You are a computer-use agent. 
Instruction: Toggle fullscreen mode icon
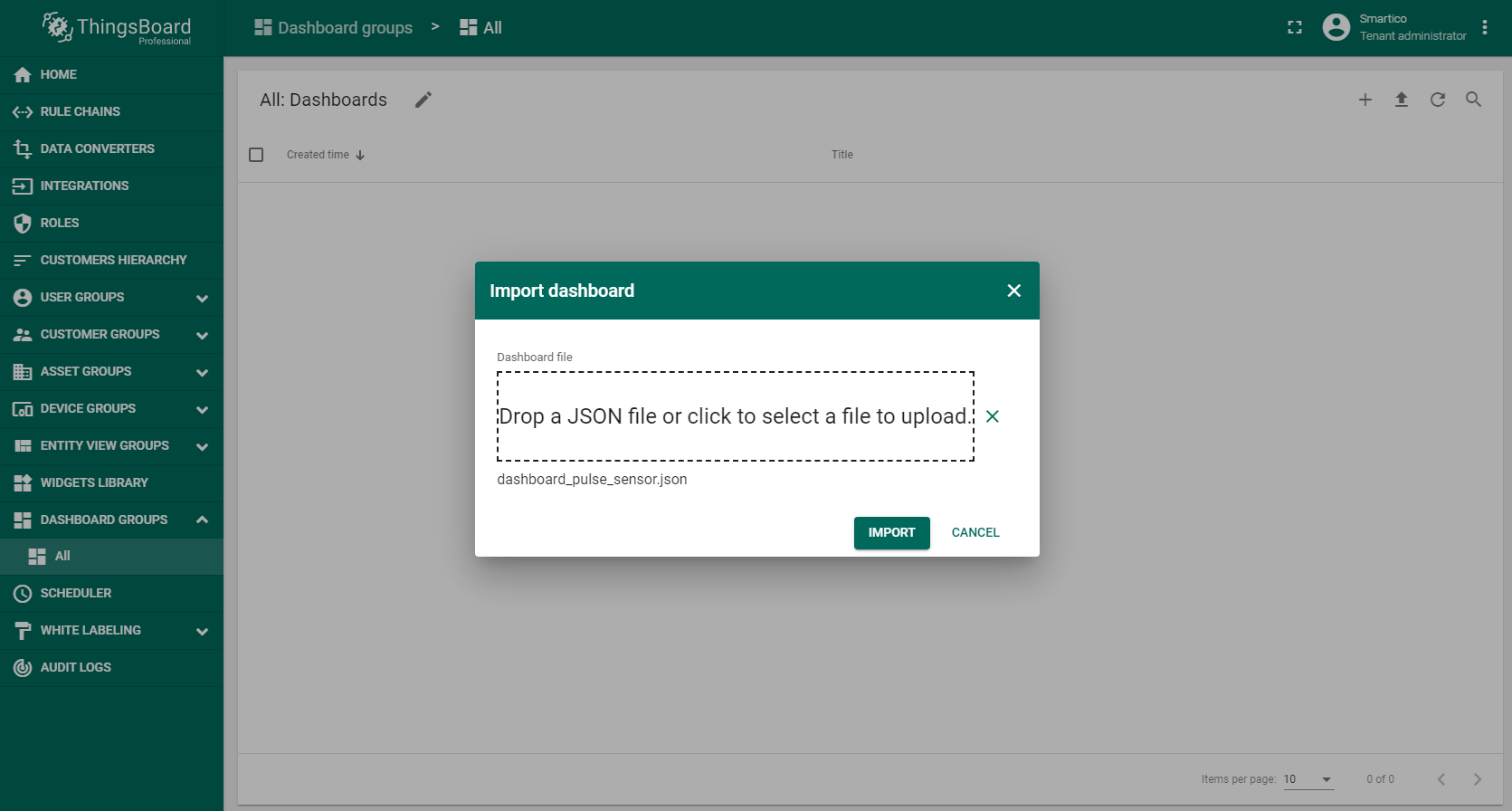1295,28
